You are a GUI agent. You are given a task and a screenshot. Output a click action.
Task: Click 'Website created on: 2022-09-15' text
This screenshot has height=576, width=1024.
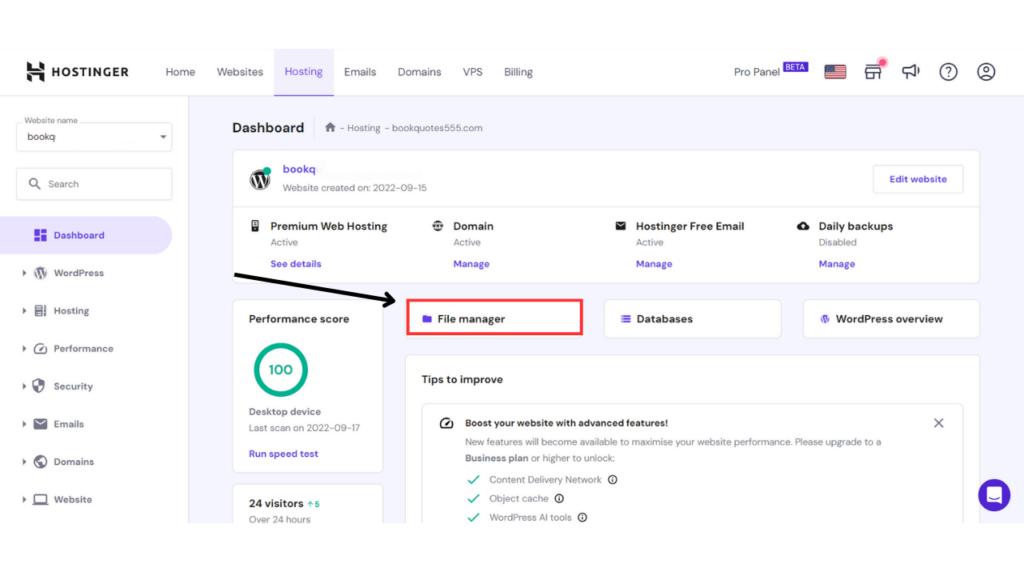coord(355,188)
